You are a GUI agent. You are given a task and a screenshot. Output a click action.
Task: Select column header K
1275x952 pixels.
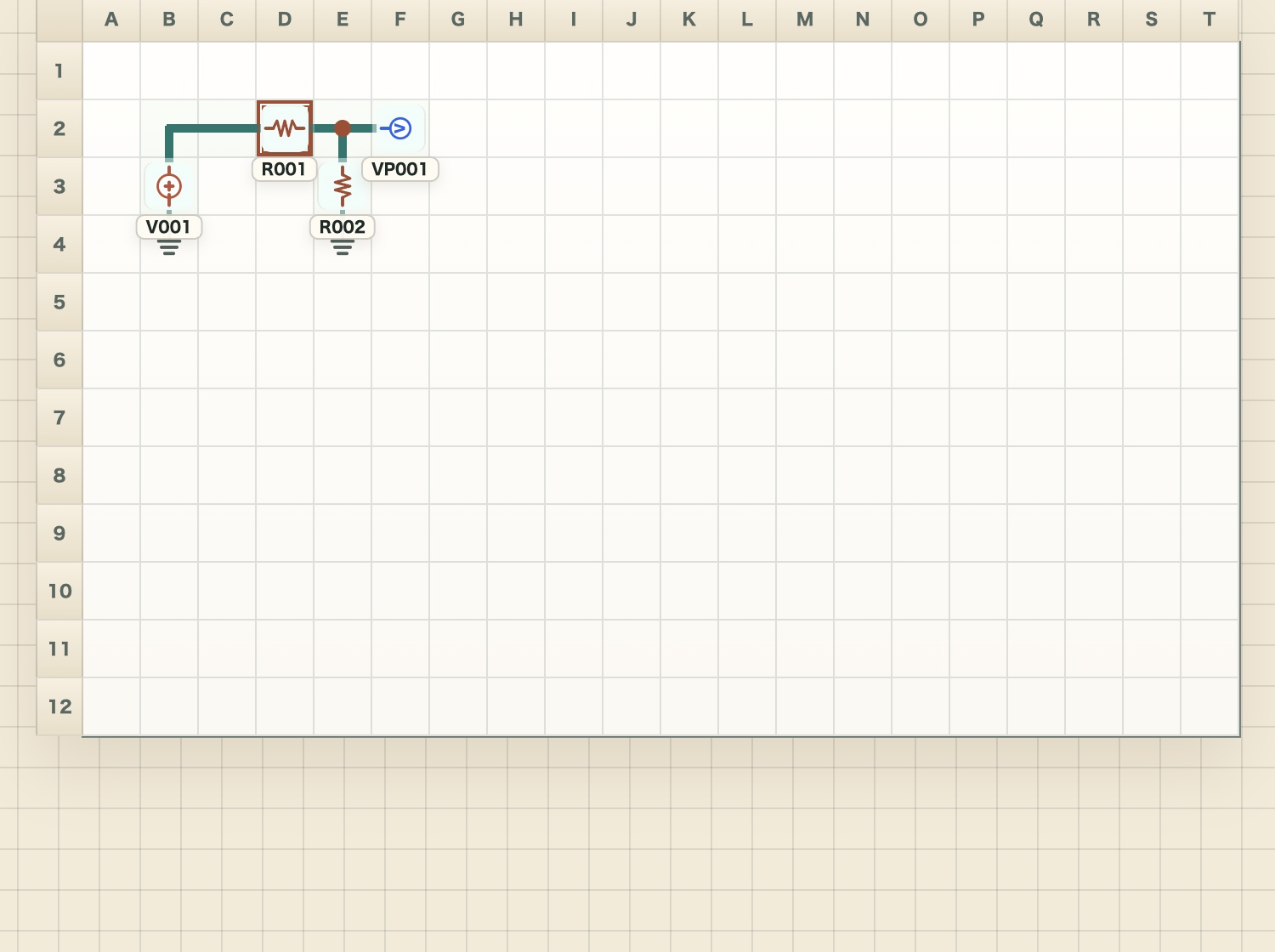(x=689, y=20)
